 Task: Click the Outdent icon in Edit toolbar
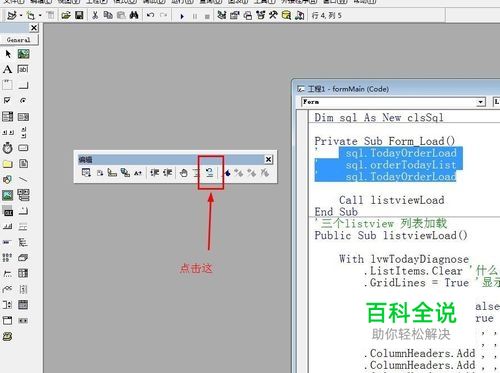(167, 173)
